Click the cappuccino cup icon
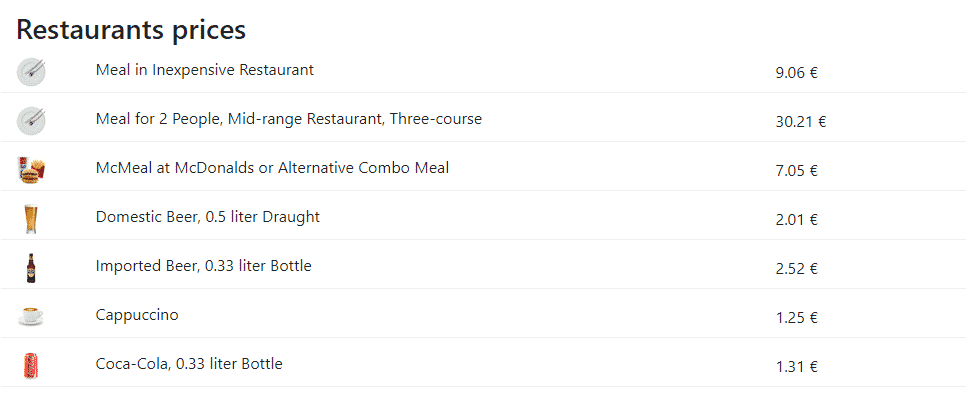 (x=31, y=317)
